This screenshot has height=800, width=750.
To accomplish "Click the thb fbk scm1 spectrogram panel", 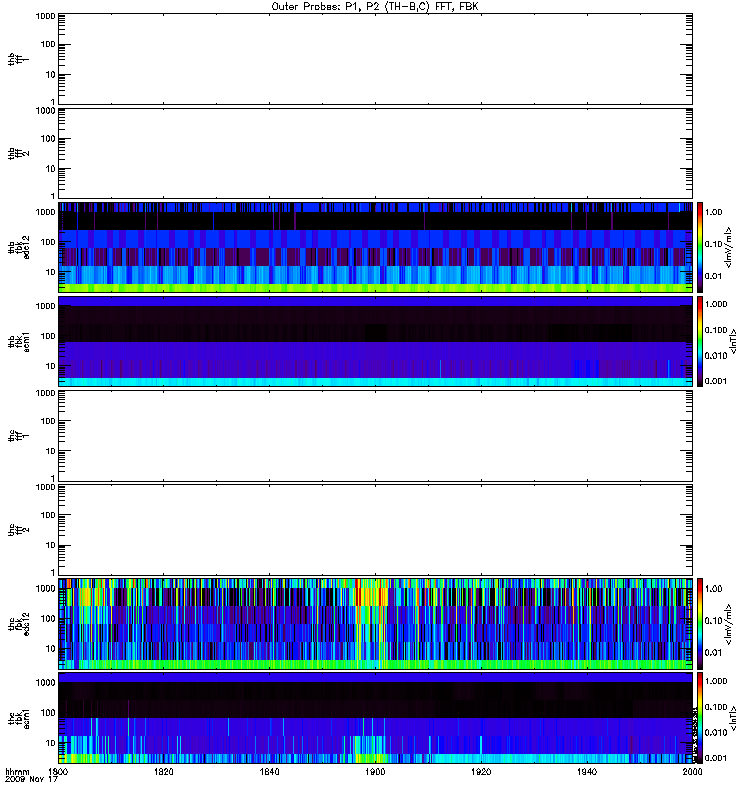I will (376, 341).
